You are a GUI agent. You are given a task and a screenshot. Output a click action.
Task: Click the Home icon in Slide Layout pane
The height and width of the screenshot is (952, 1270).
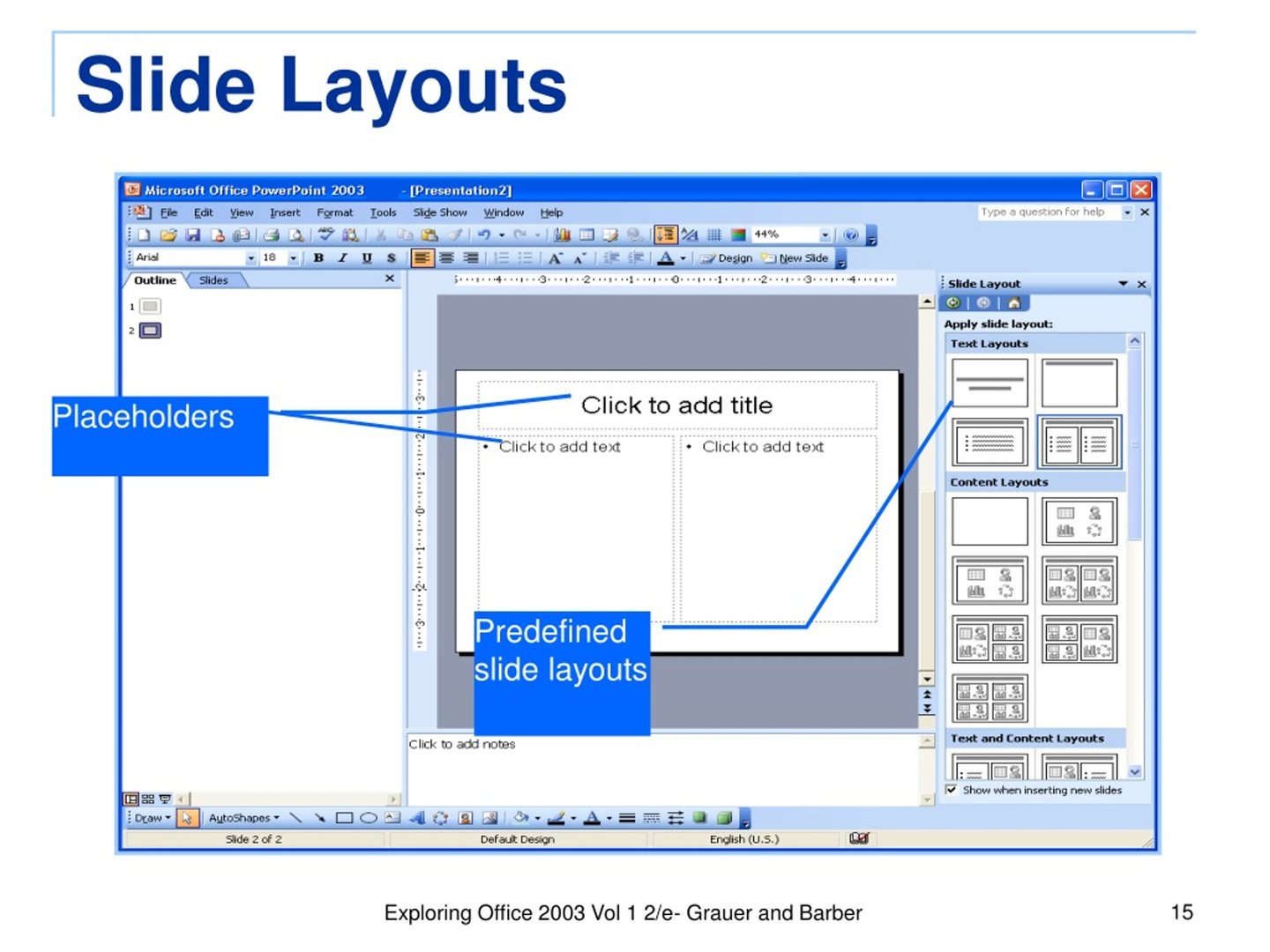(1014, 303)
